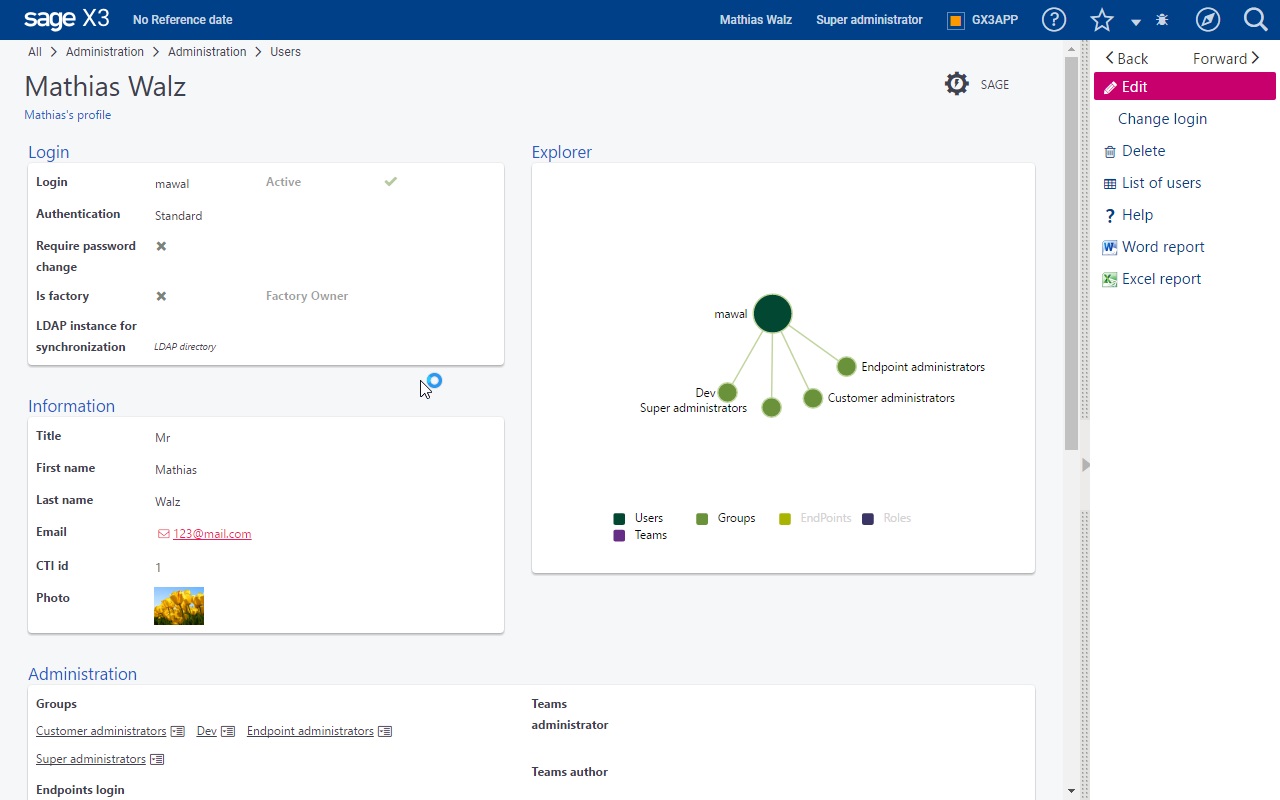Toggle the Is factory checkbox
This screenshot has height=800, width=1280.
tap(161, 296)
